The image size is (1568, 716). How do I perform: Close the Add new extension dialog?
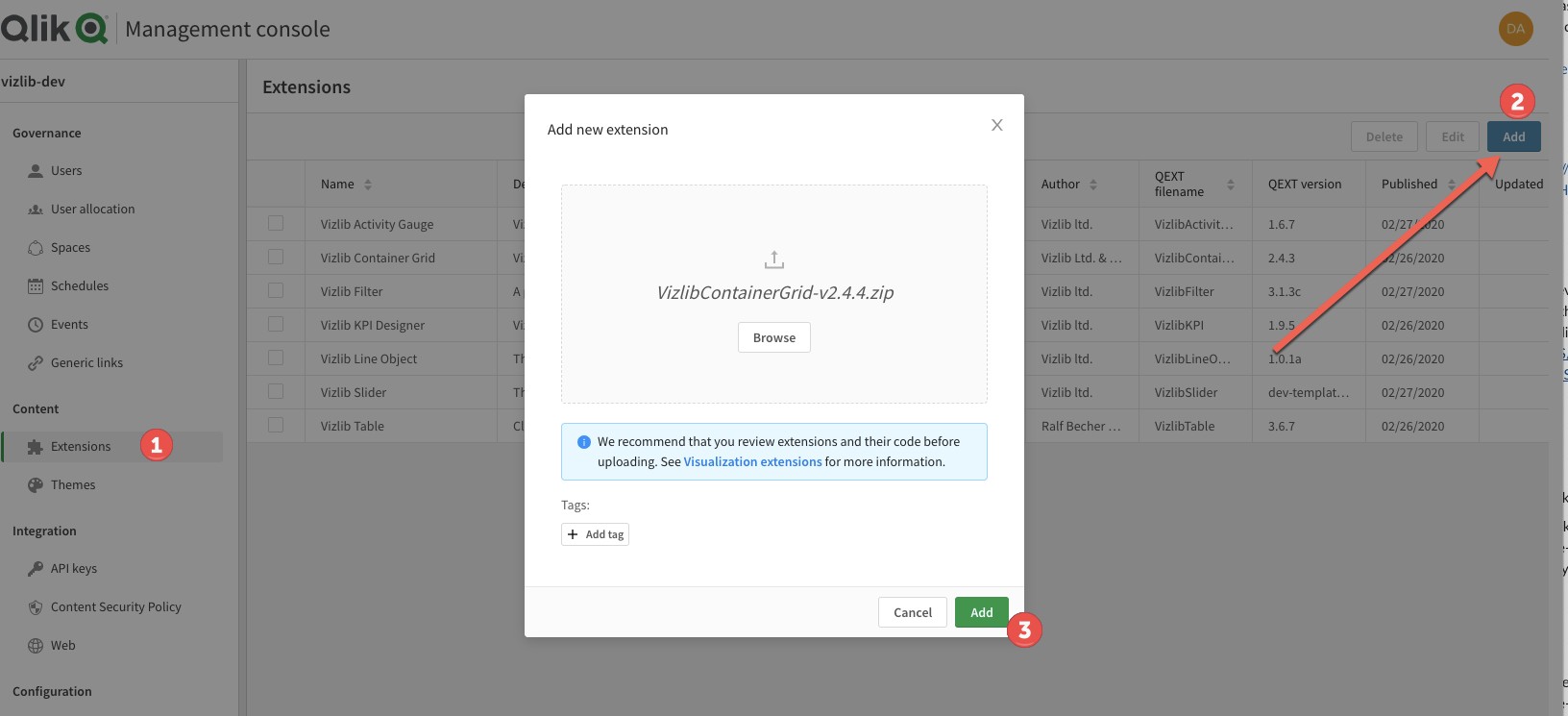point(997,125)
